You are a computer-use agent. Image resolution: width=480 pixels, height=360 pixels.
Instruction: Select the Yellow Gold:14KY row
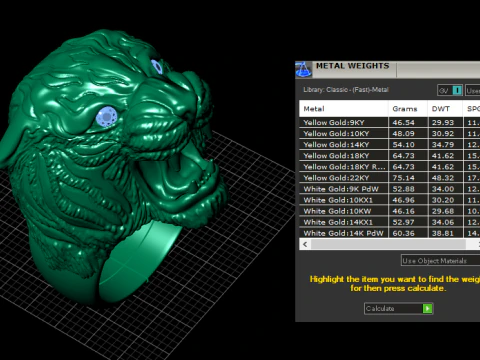(390, 145)
